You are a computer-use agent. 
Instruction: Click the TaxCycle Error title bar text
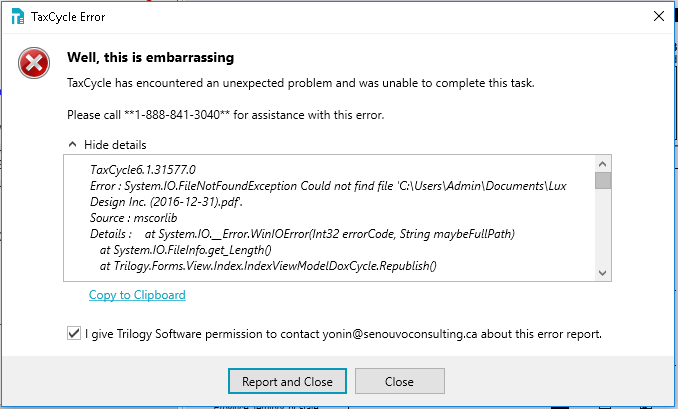(68, 17)
